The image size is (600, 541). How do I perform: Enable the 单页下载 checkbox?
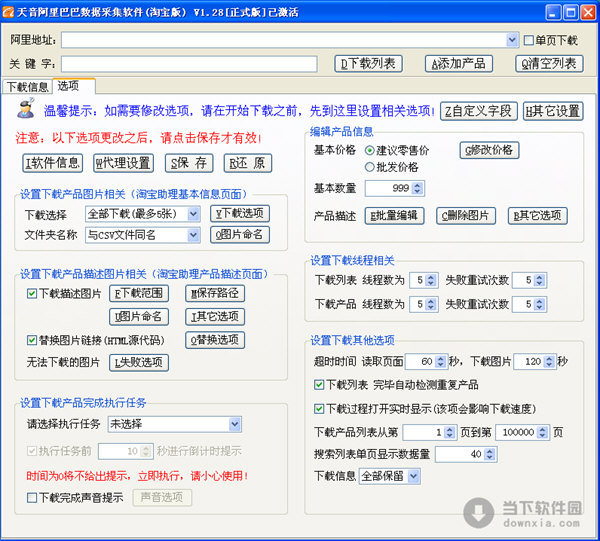click(528, 40)
